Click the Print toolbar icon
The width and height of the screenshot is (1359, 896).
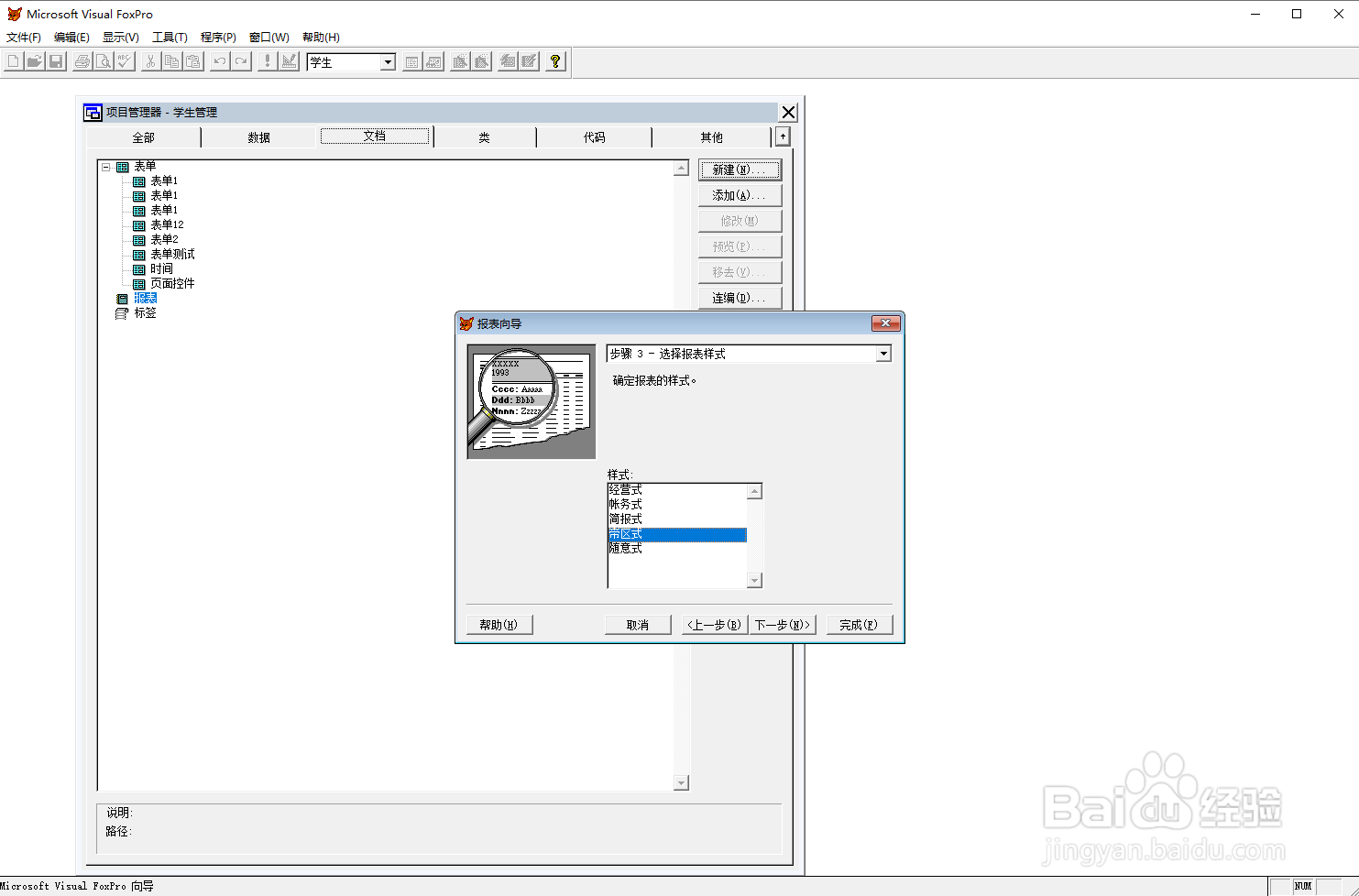point(82,61)
